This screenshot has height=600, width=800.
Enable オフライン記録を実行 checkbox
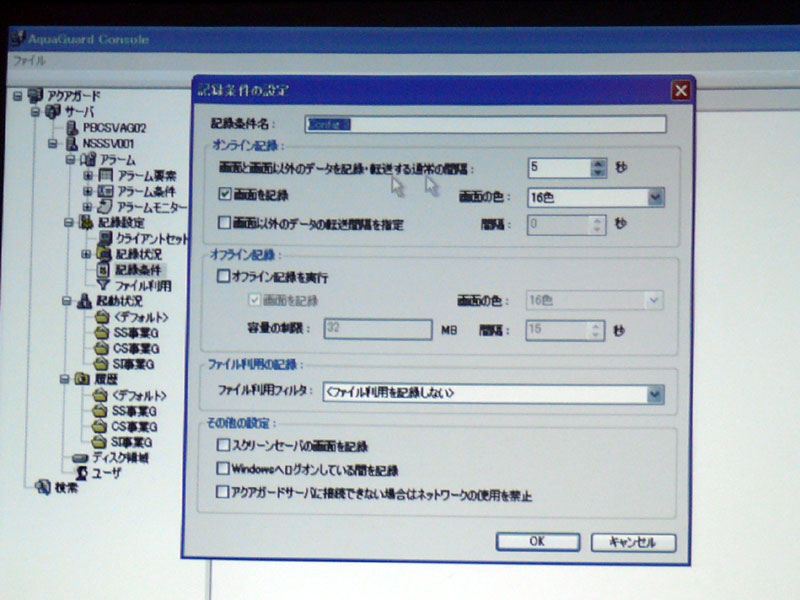click(x=224, y=275)
